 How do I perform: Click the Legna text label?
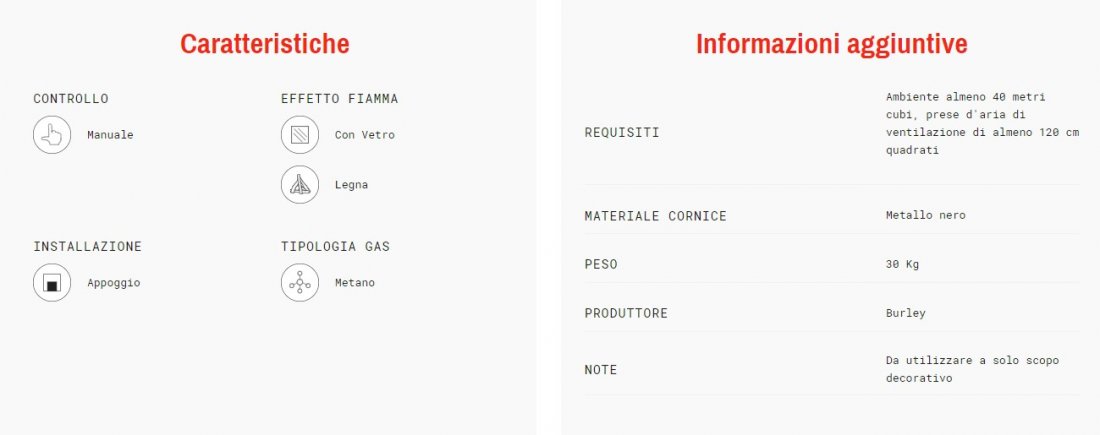(x=351, y=185)
